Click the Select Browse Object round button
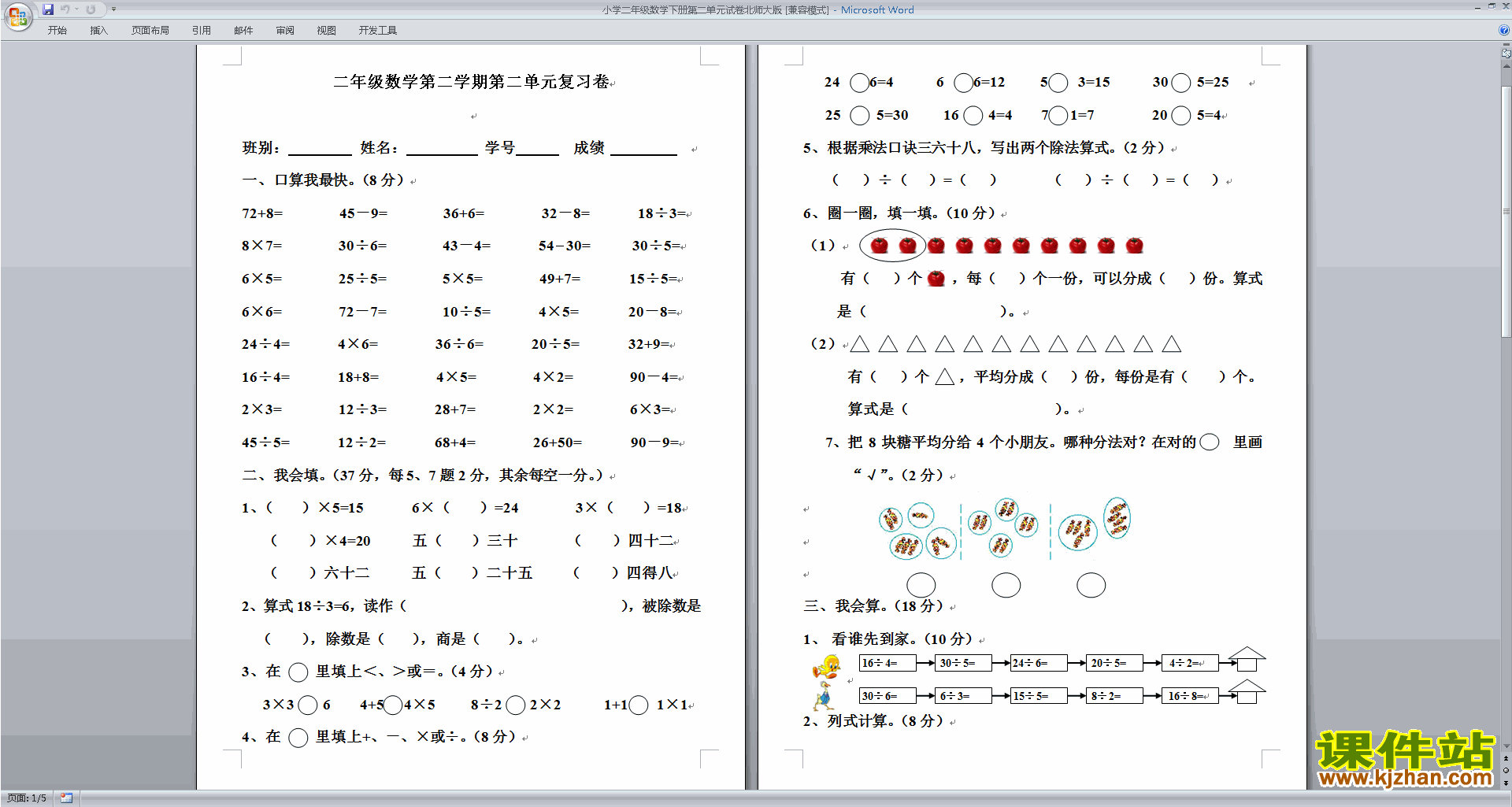The width and height of the screenshot is (1512, 807). (1506, 771)
